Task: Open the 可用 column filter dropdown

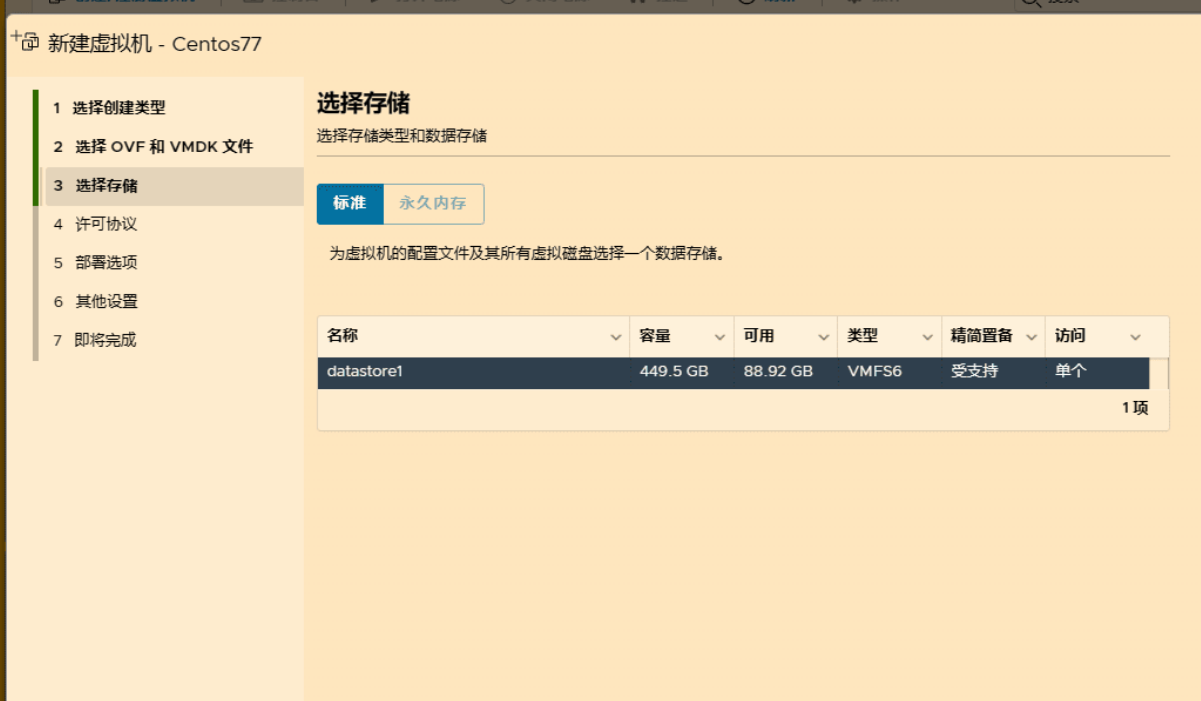Action: pos(823,337)
